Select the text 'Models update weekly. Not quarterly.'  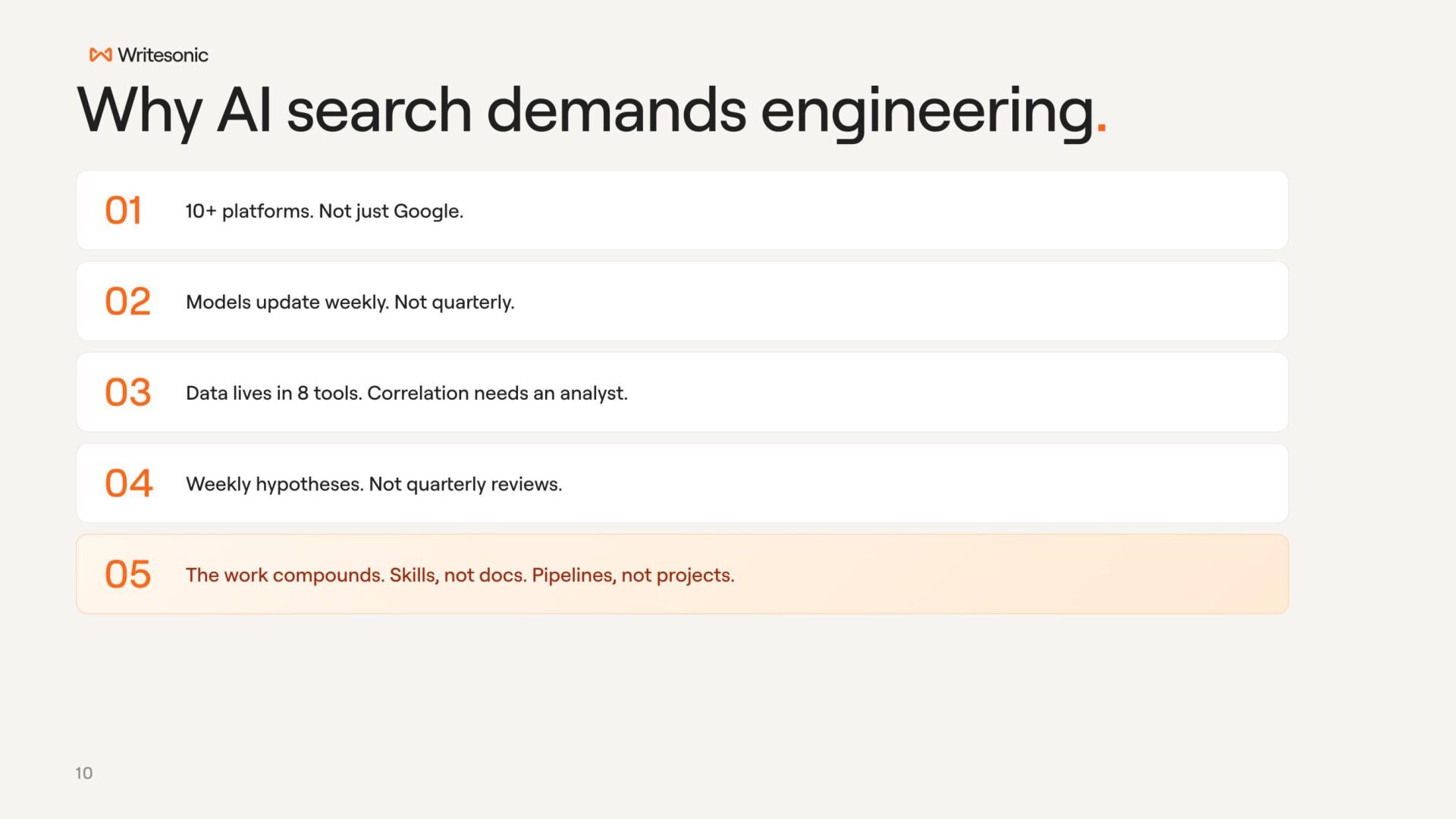tap(350, 303)
